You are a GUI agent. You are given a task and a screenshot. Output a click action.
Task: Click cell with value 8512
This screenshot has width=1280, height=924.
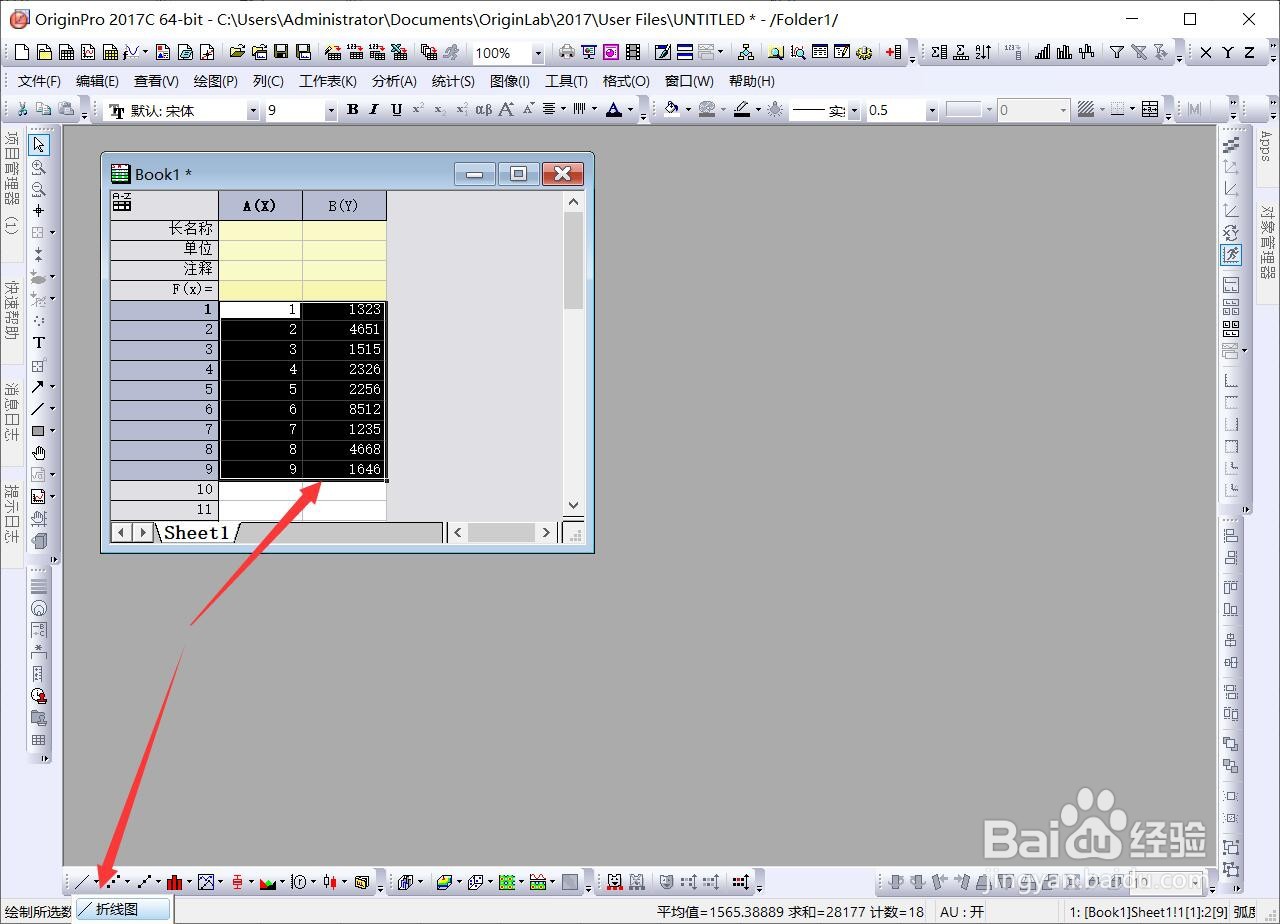click(x=344, y=410)
